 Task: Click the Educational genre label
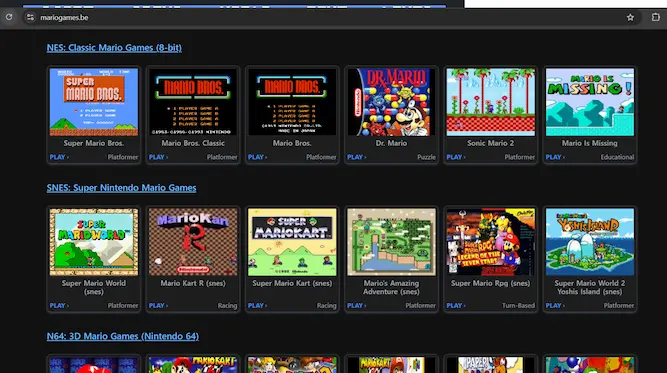[x=617, y=157]
